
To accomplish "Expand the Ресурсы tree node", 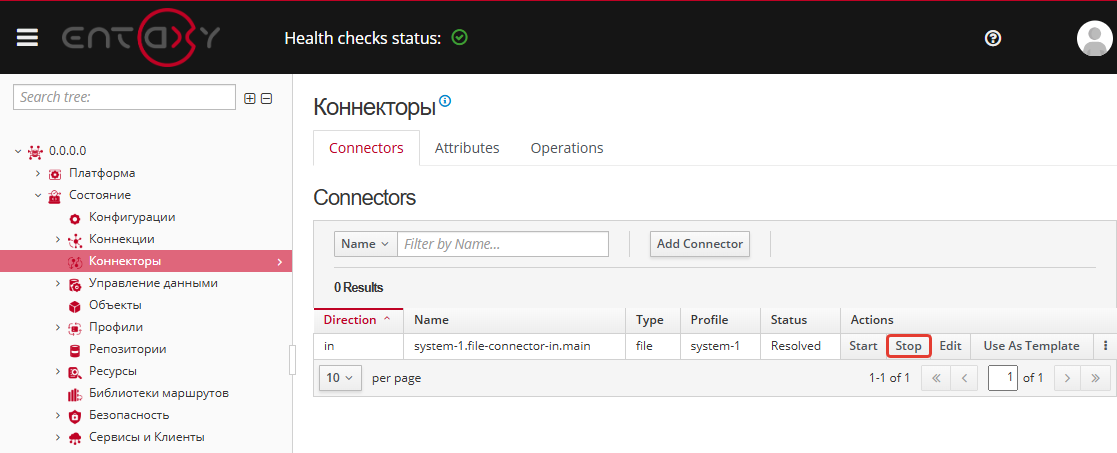I will (58, 371).
